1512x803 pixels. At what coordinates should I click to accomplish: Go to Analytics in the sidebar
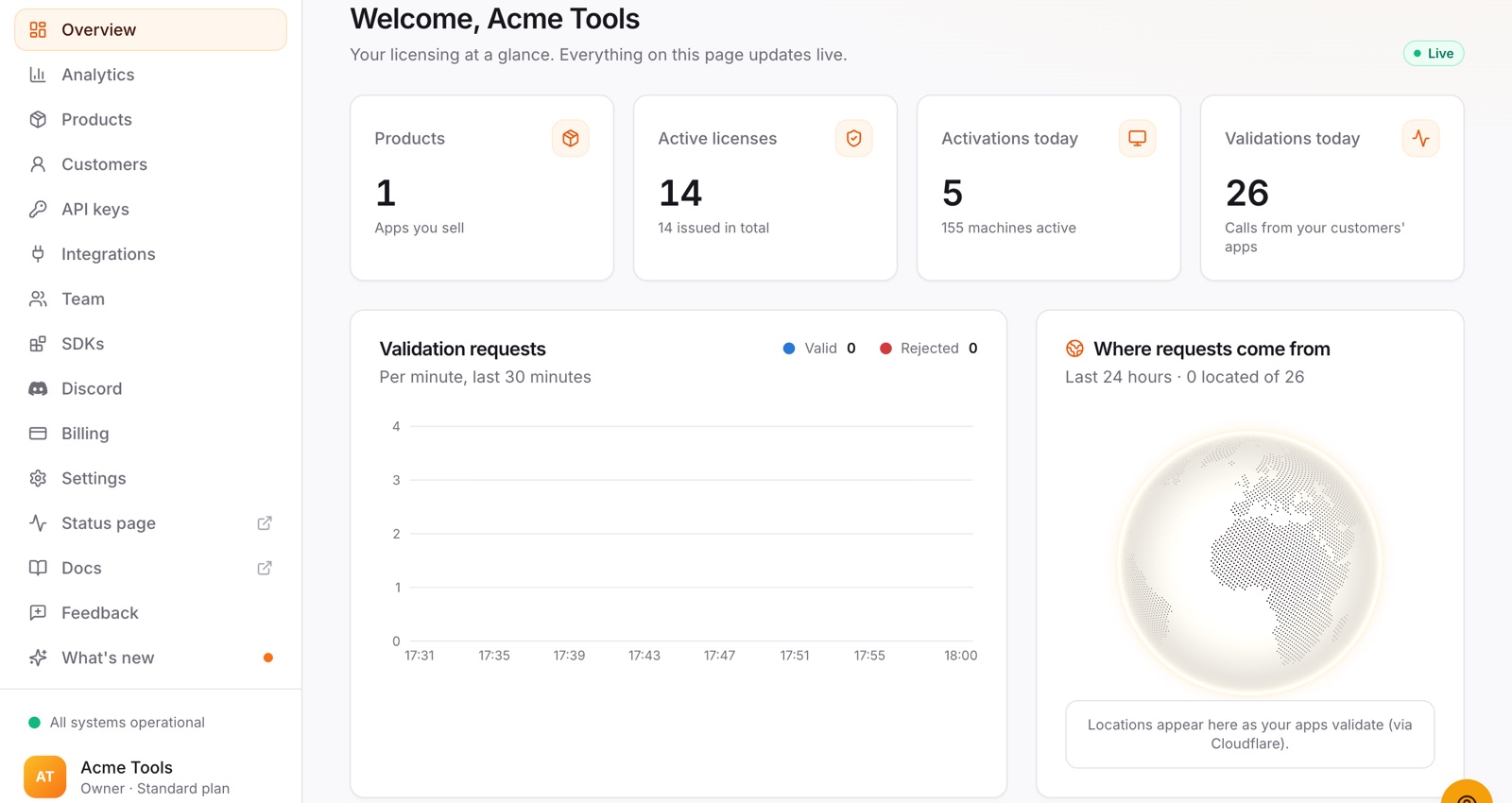click(150, 75)
